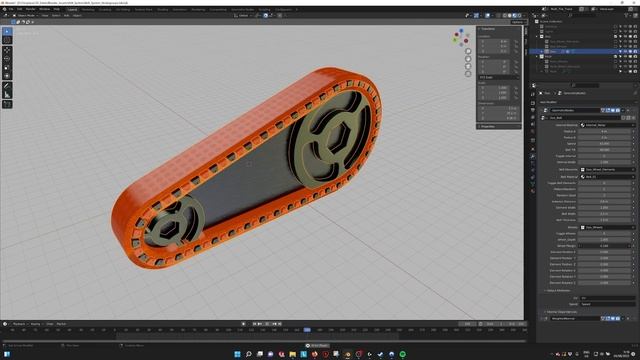The width and height of the screenshot is (640, 360).
Task: Switch to the Shading workspace tab
Action: 162,9
